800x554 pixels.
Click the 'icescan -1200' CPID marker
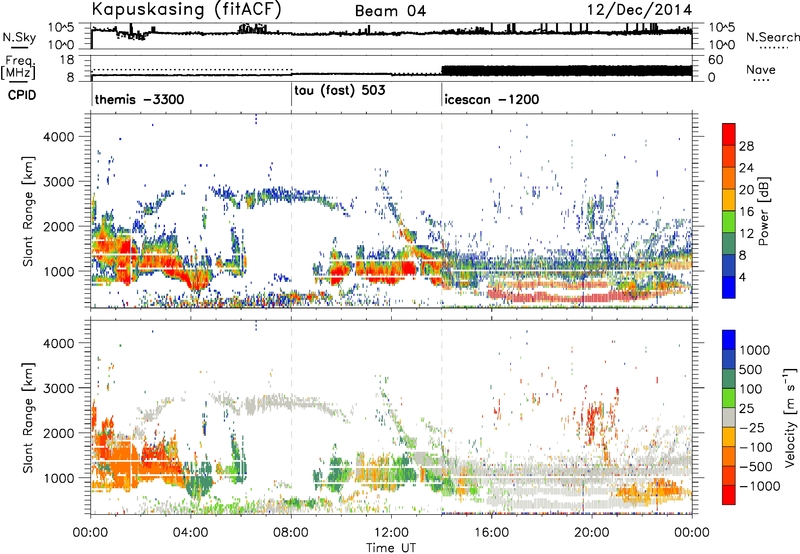click(491, 99)
